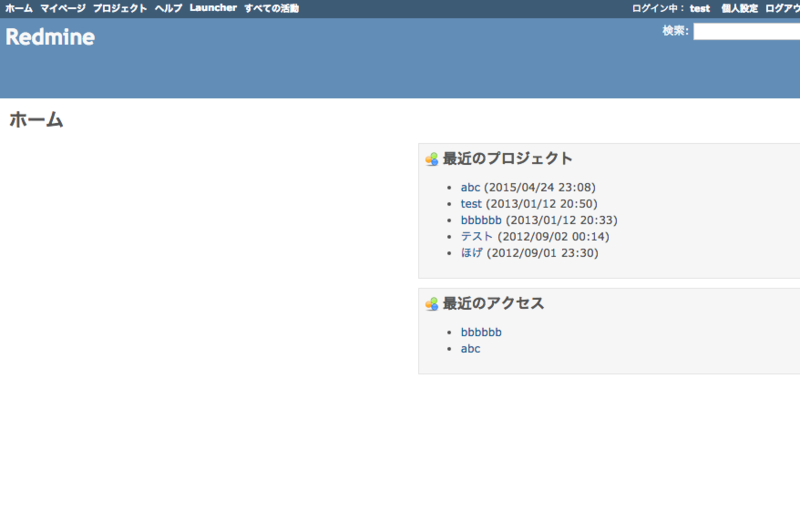Open bbbbbb project dated 2013/01/12

481,220
